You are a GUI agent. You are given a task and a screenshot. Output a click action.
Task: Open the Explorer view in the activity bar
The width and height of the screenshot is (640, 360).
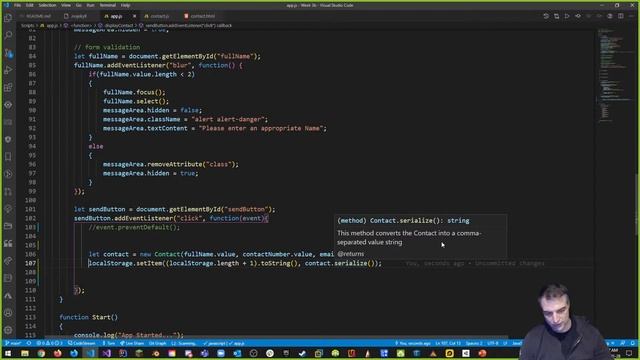(8, 18)
